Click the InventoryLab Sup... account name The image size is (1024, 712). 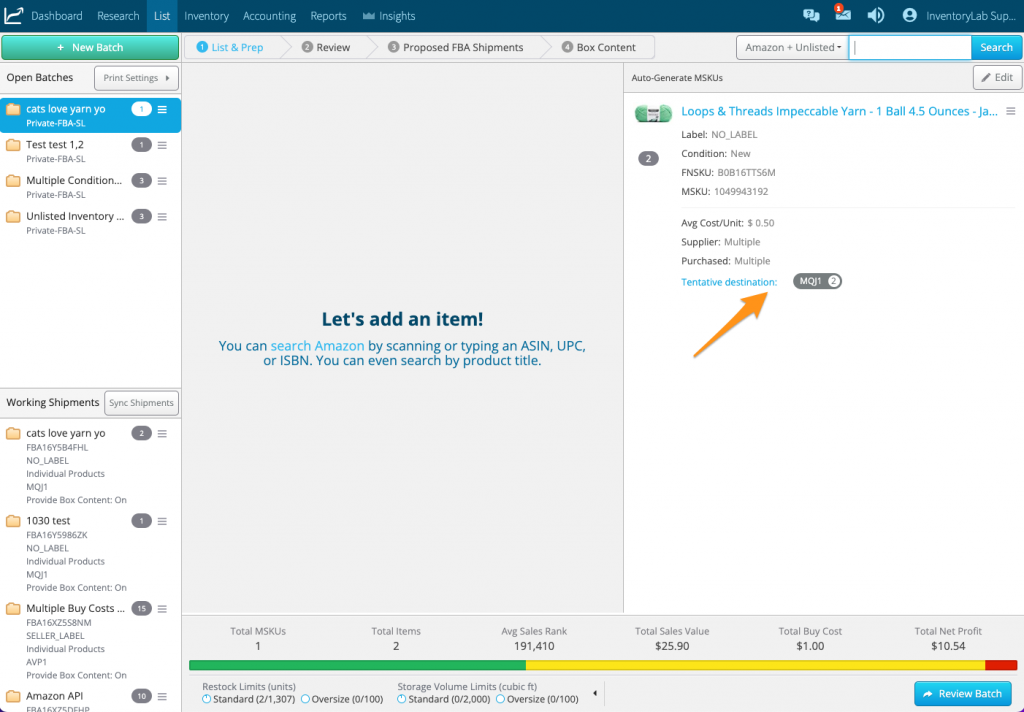point(970,16)
